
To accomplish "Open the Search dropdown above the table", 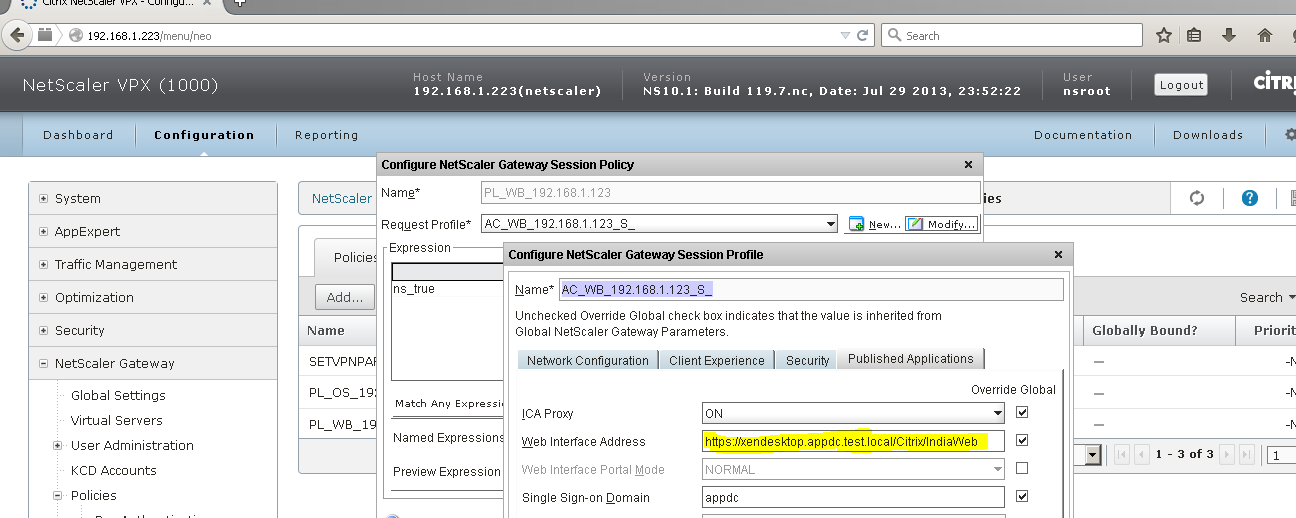I will point(1268,297).
